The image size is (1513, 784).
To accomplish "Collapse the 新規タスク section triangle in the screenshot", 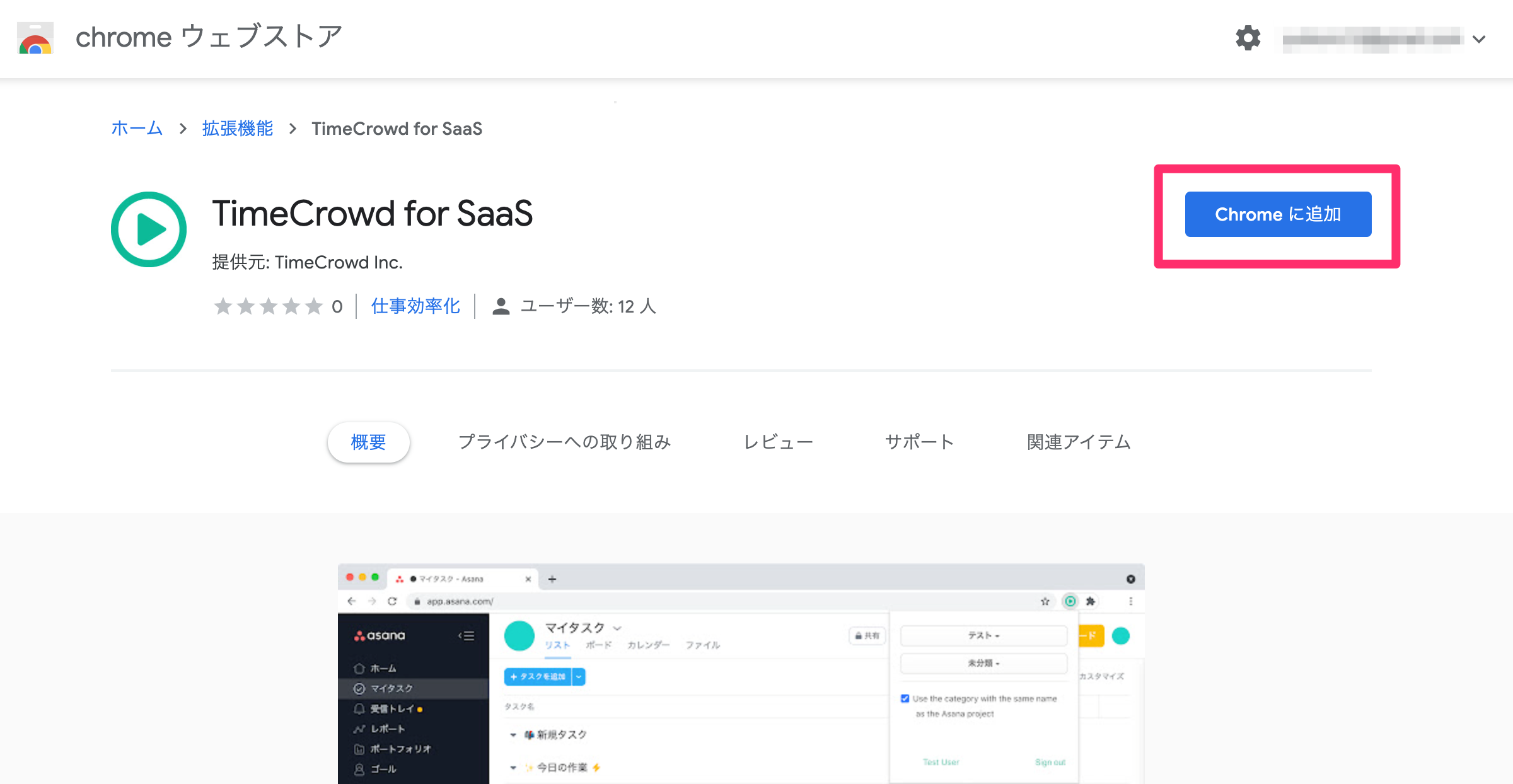I will tap(514, 734).
